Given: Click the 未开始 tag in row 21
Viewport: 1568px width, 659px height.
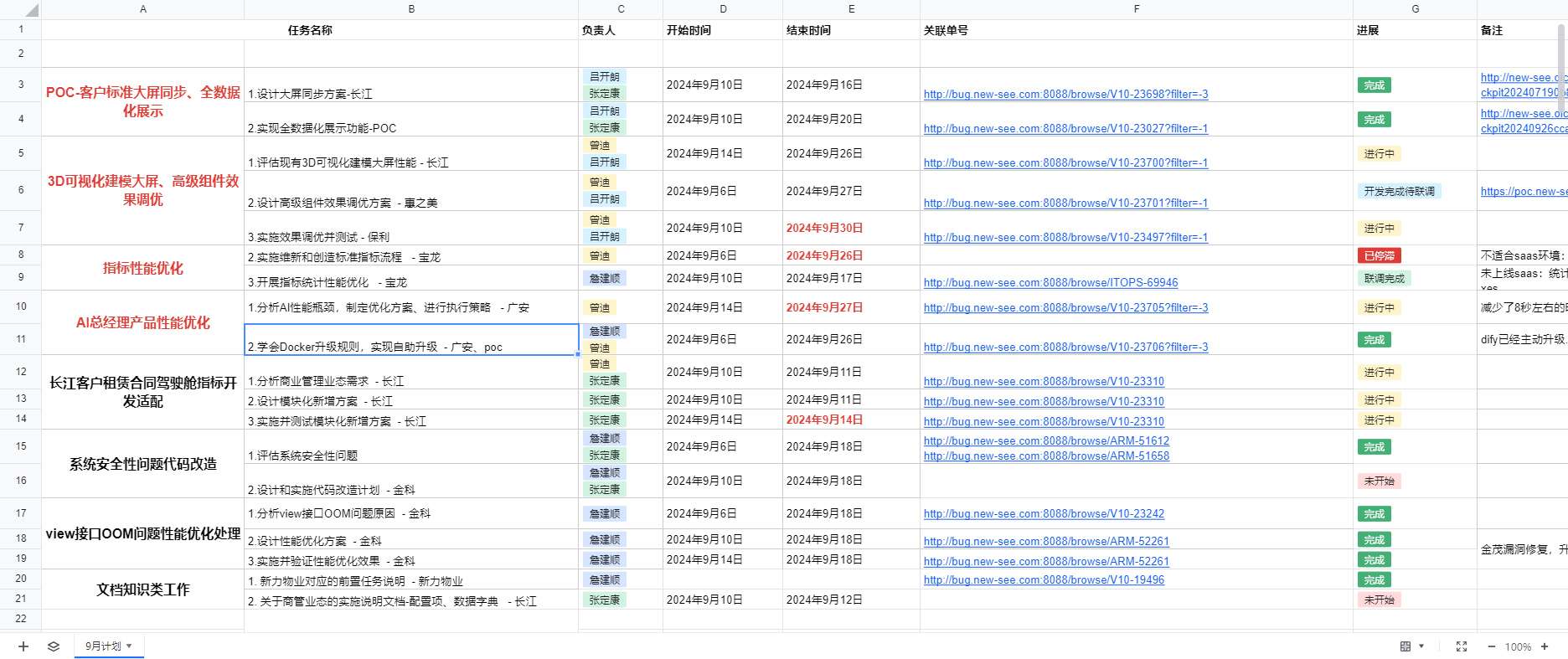Looking at the screenshot, I should click(1379, 600).
